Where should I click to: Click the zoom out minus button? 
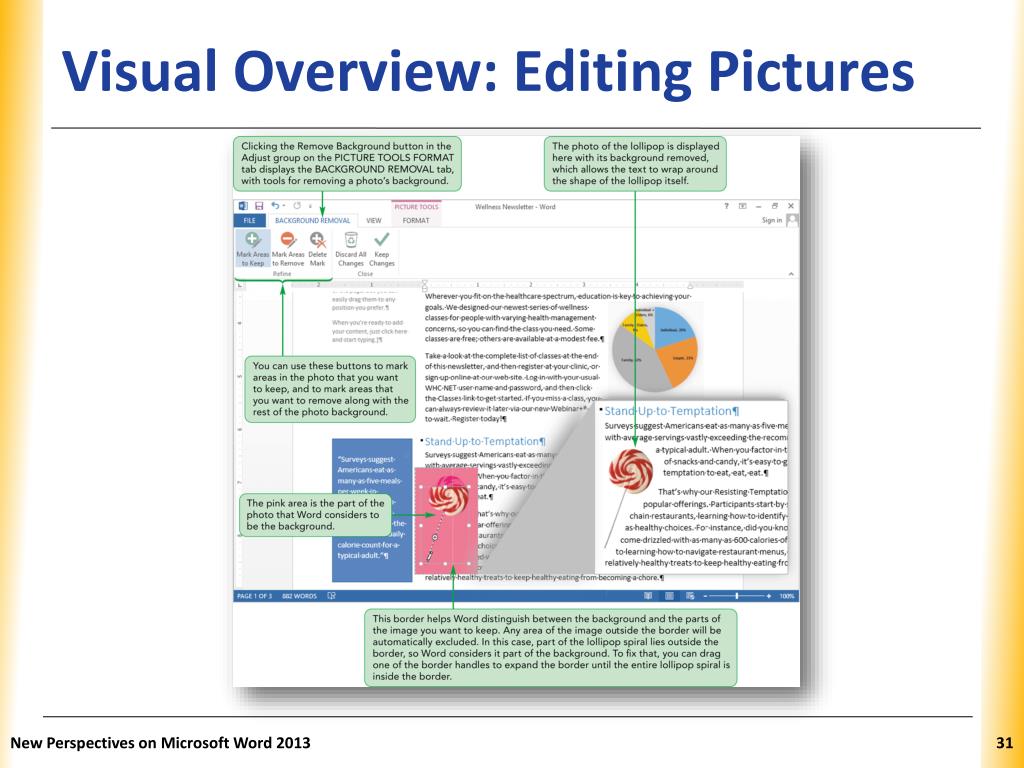click(x=706, y=596)
